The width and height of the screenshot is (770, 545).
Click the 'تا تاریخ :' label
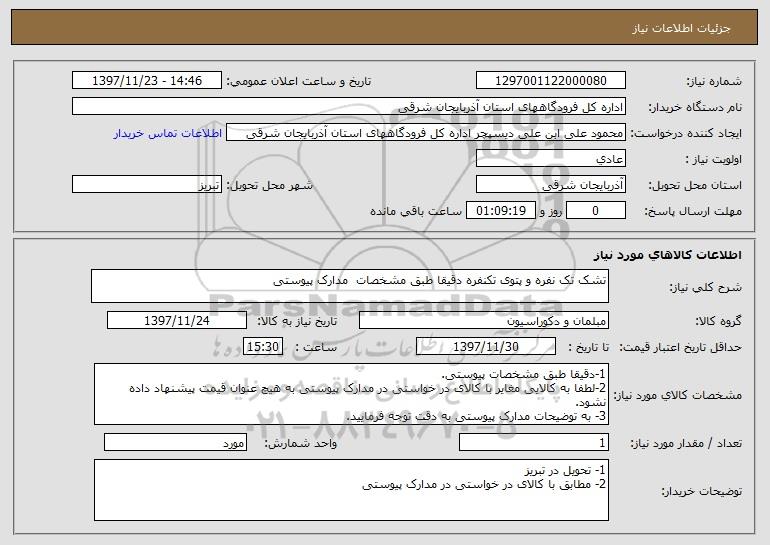(588, 347)
